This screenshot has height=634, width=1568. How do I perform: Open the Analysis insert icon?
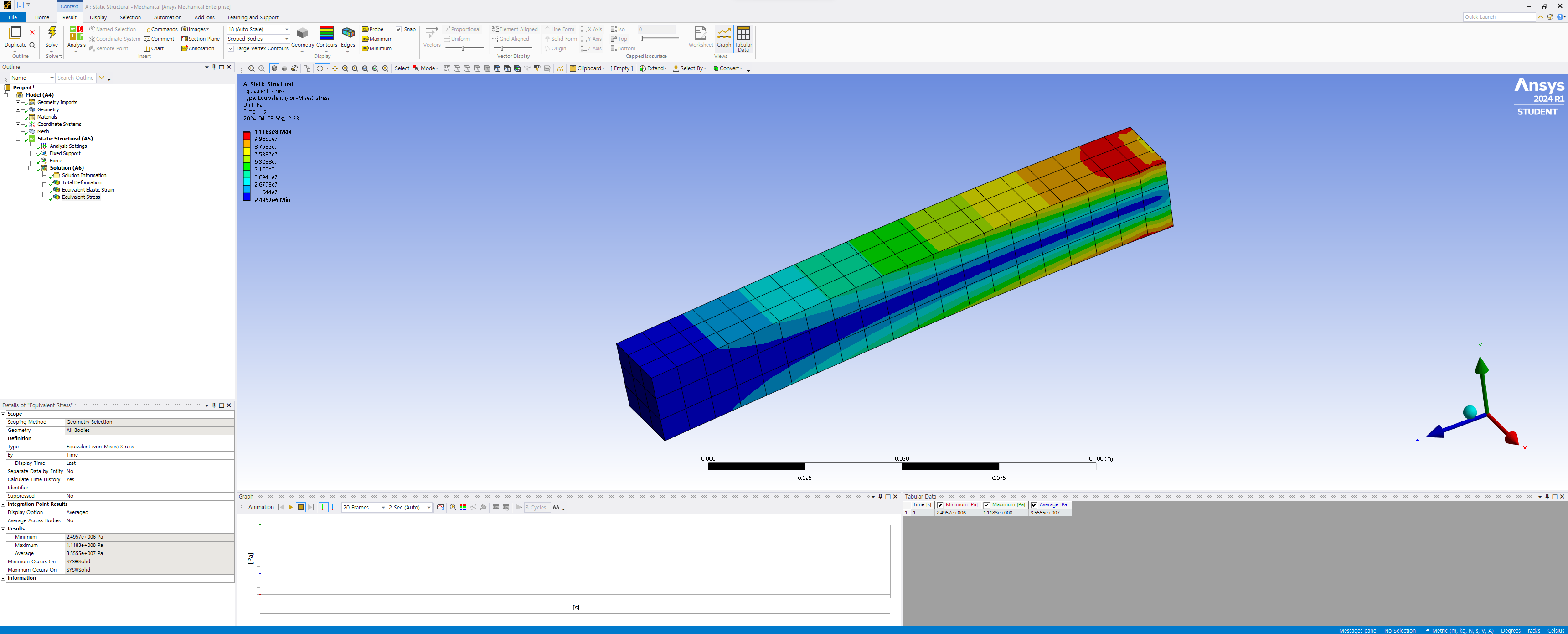[x=76, y=33]
